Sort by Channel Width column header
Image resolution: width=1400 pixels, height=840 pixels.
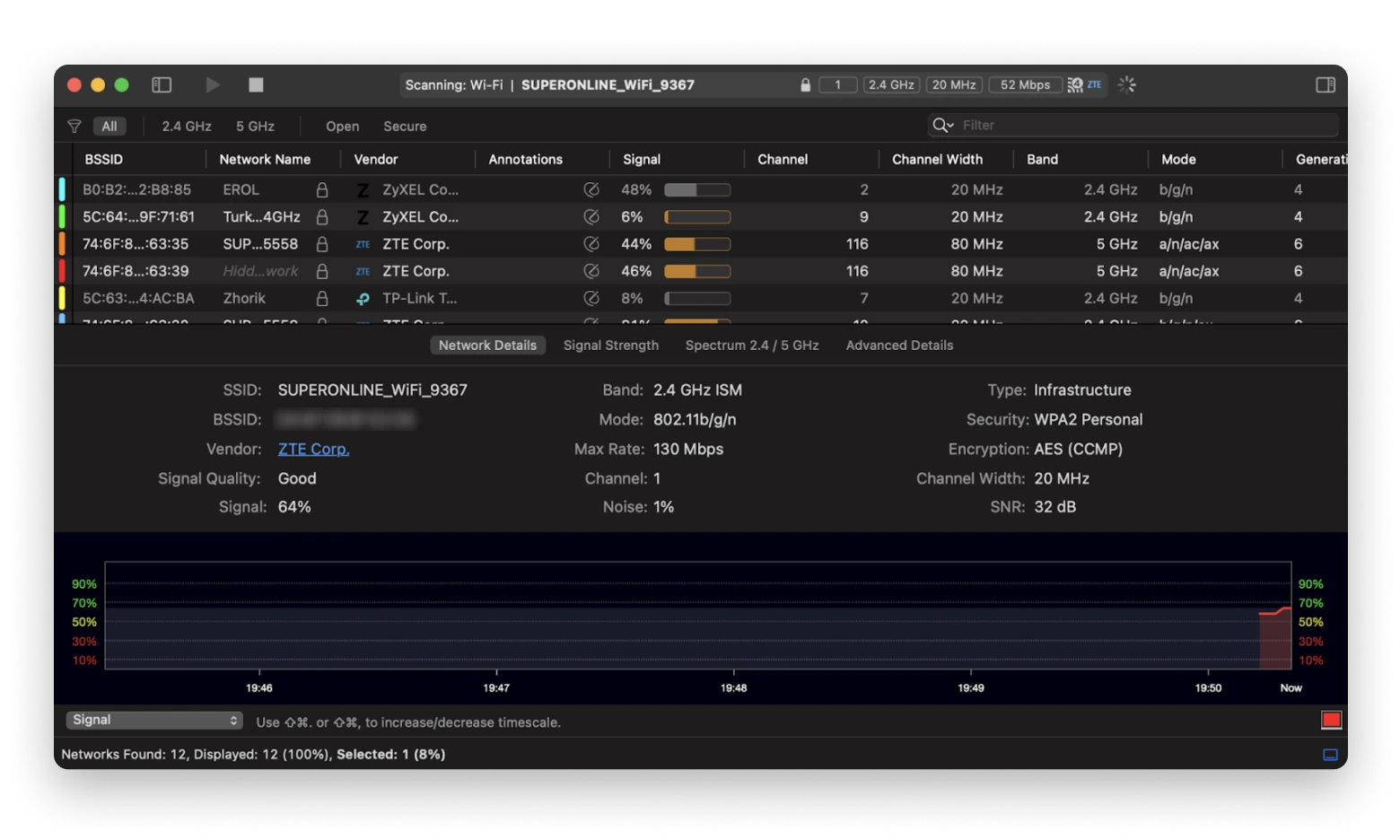click(x=937, y=159)
